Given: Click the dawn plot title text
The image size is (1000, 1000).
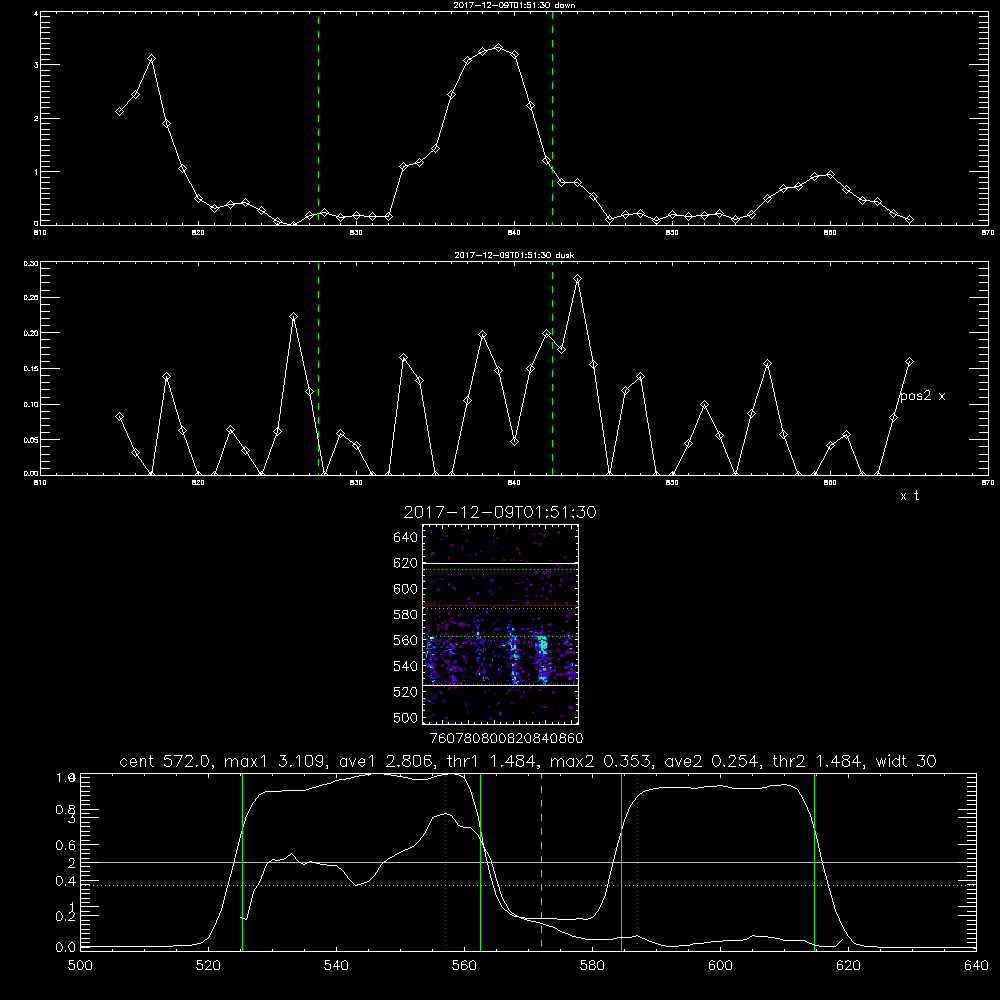Looking at the screenshot, I should pos(514,5).
